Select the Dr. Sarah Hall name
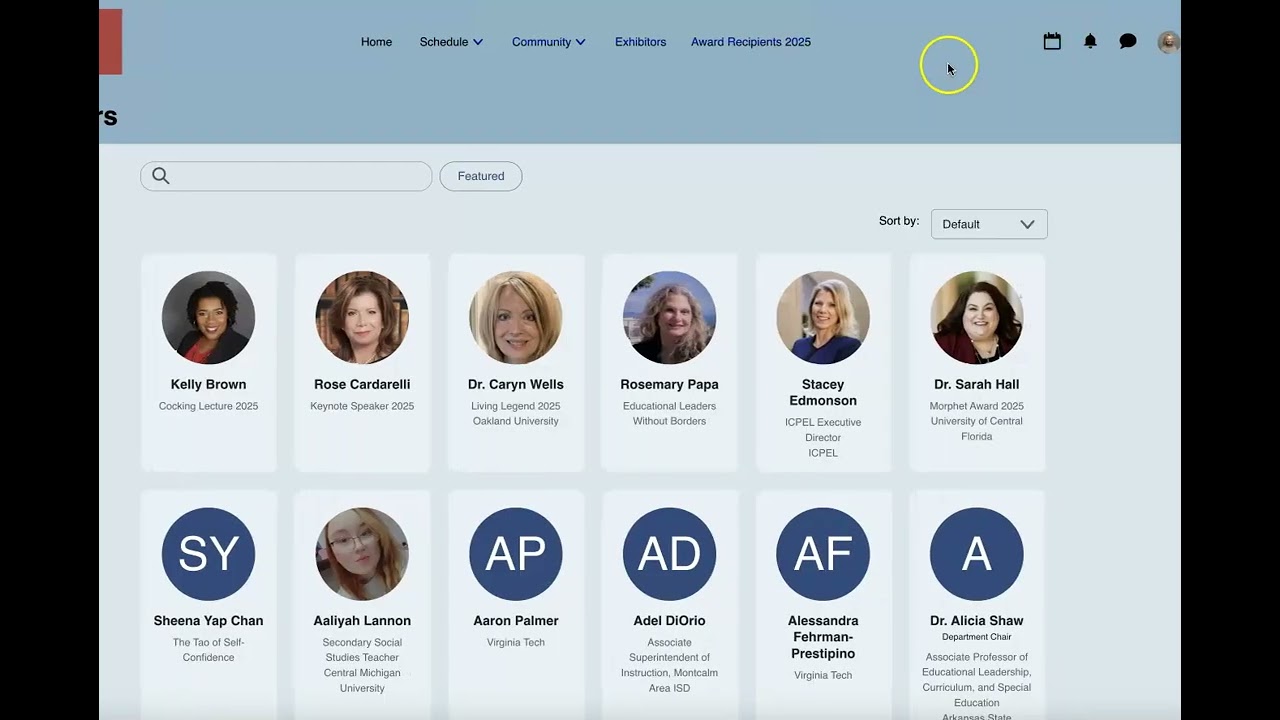The height and width of the screenshot is (720, 1280). 977,384
